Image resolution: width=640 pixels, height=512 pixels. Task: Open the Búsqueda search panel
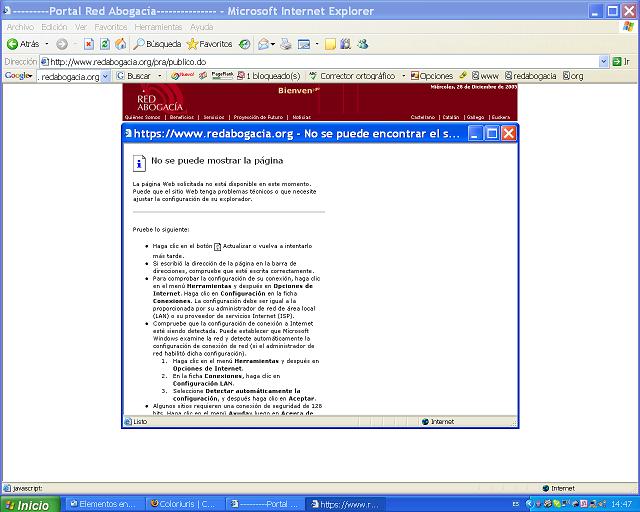pos(158,44)
